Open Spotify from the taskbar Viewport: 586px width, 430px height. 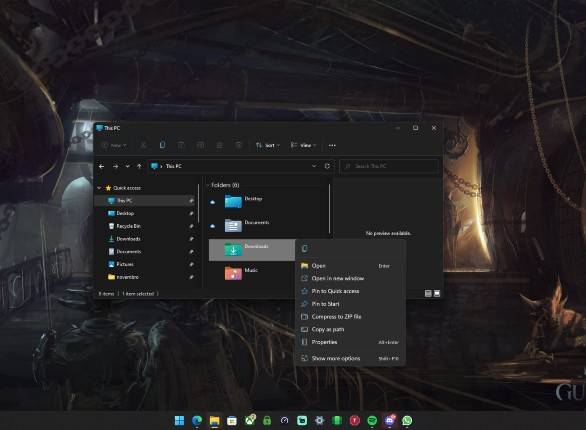coord(372,421)
